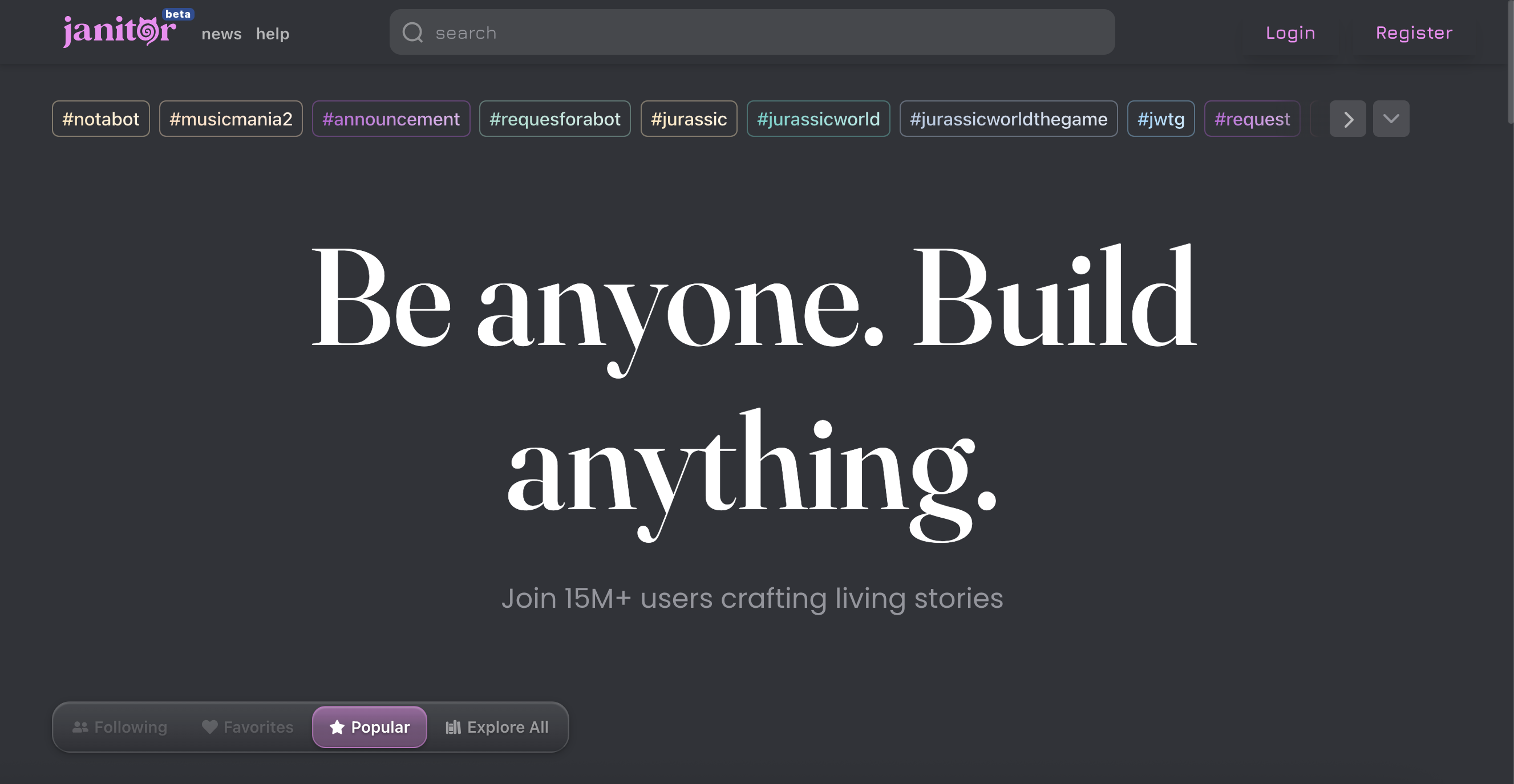Show next tags with right chevron
Viewport: 1514px width, 784px height.
pyautogui.click(x=1347, y=119)
